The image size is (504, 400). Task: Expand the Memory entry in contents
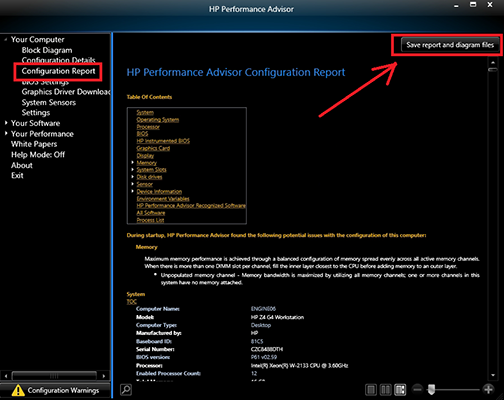(x=133, y=163)
